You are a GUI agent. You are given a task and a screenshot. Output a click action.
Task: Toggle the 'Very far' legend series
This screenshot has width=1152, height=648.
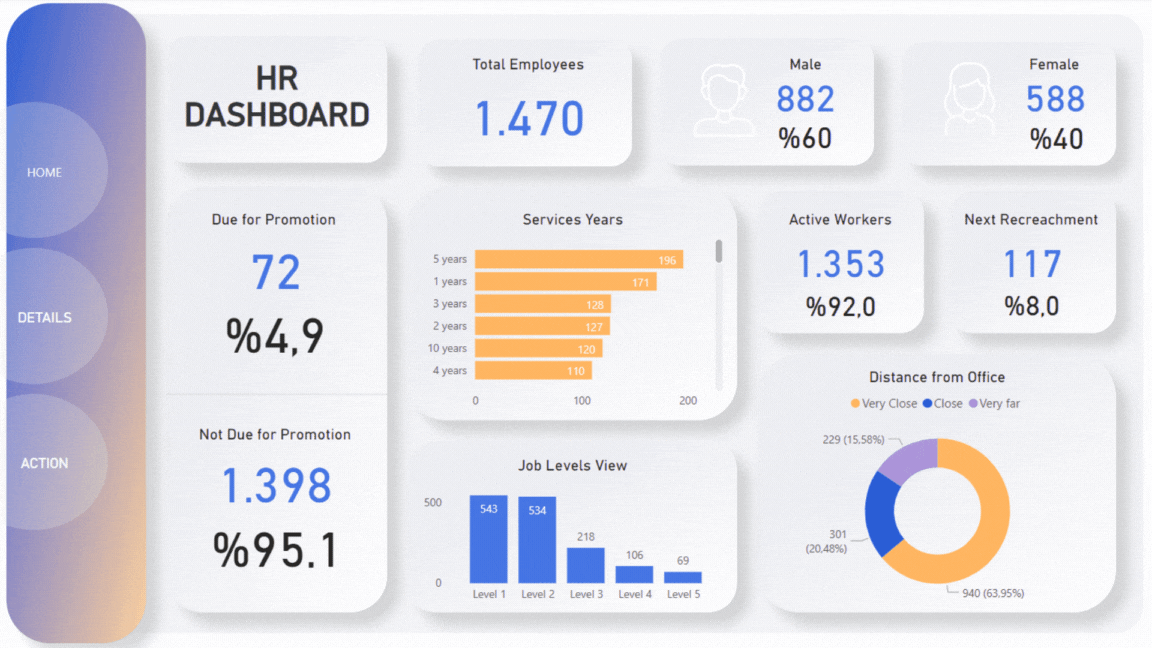pos(997,403)
